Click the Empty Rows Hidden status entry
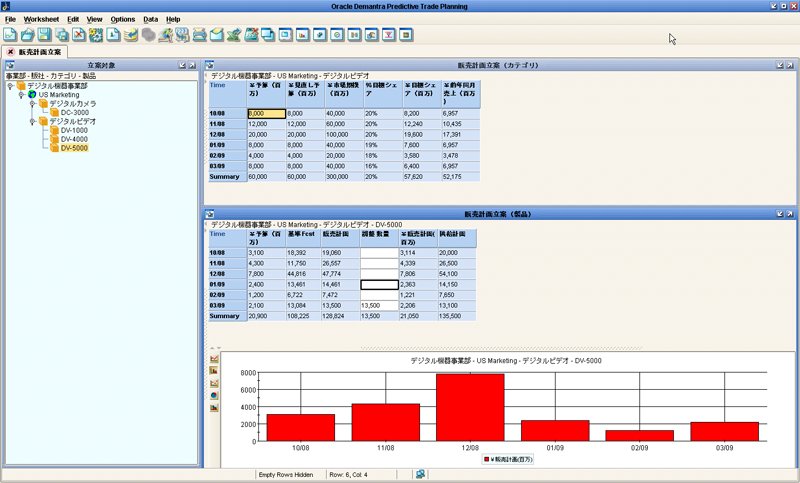This screenshot has height=483, width=800. click(286, 475)
